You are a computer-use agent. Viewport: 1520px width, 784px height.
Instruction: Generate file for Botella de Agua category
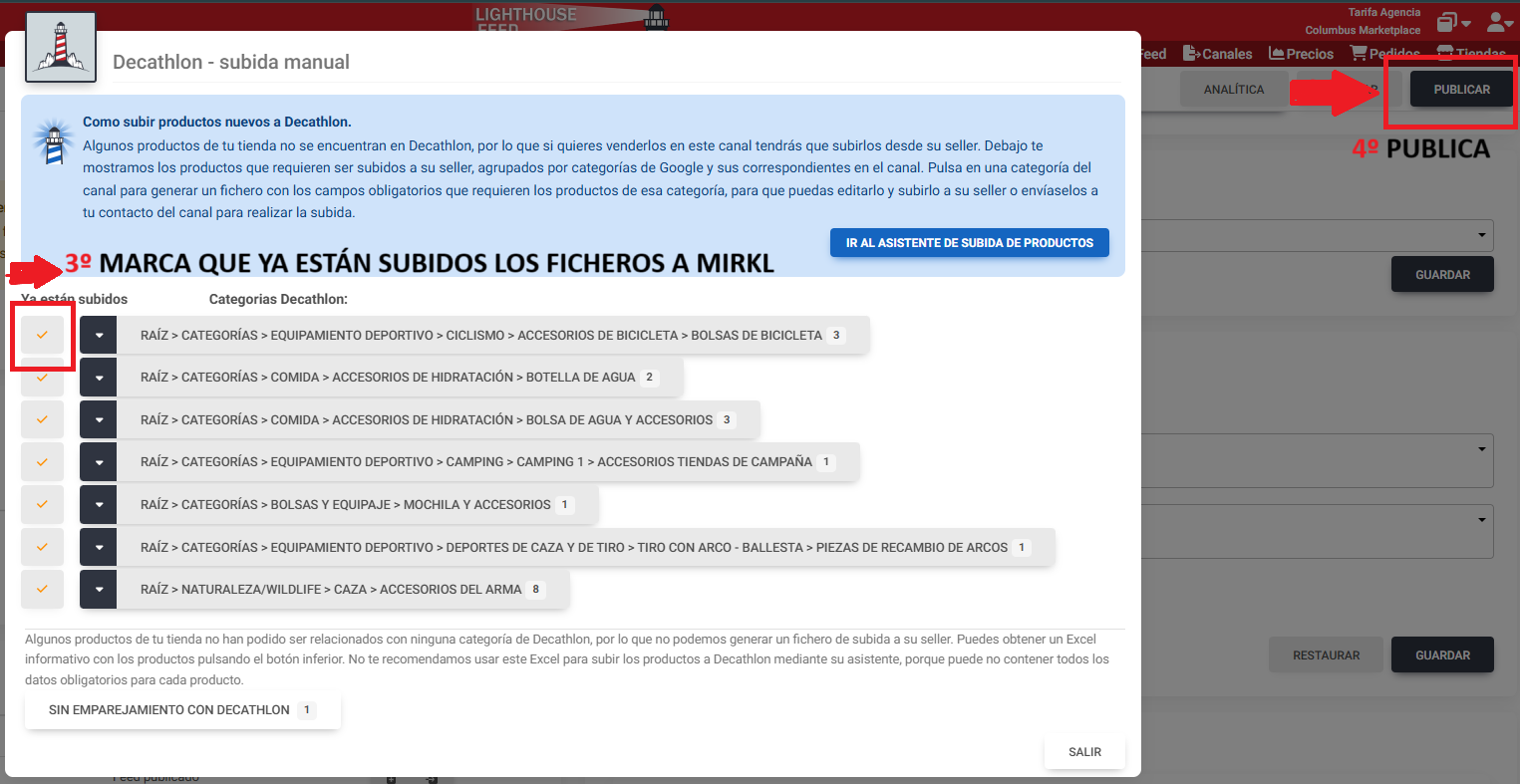(400, 378)
